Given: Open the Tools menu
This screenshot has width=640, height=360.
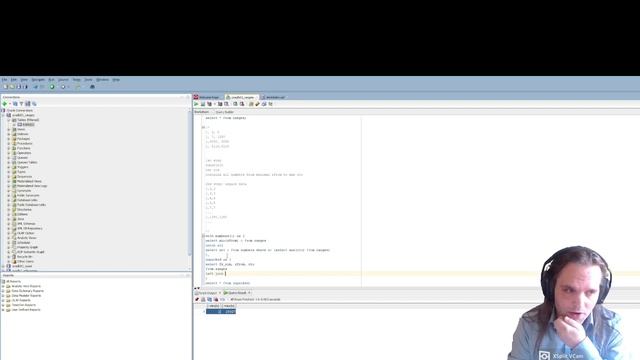Looking at the screenshot, I should click(88, 80).
